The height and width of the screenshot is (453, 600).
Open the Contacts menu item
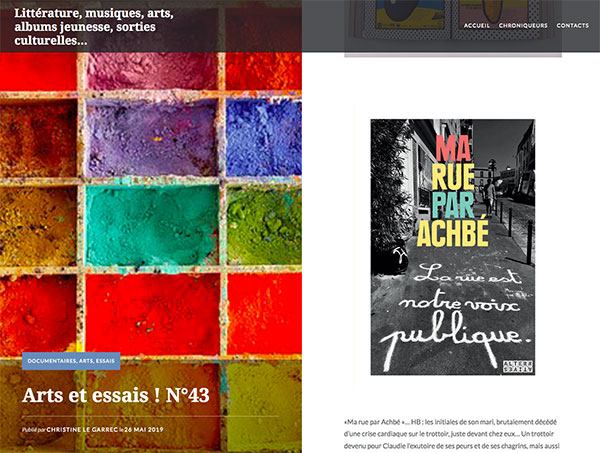point(572,26)
